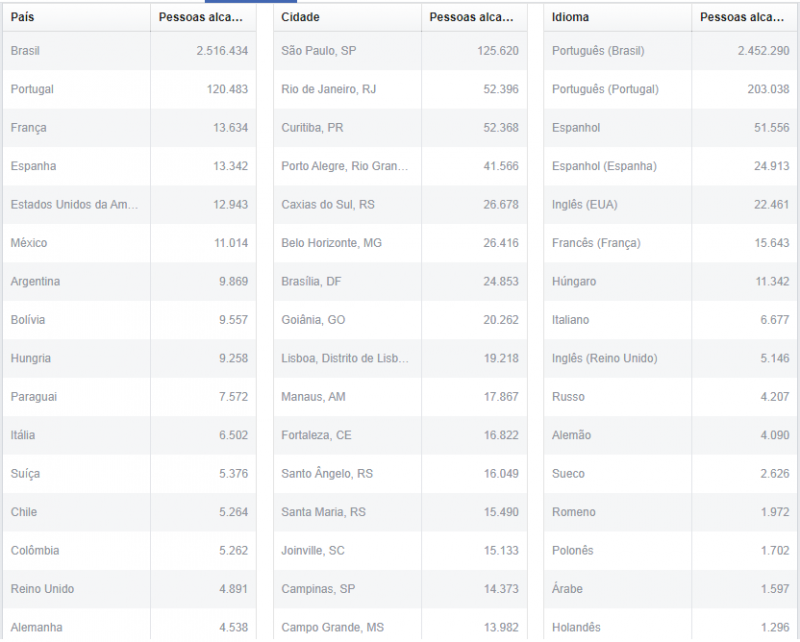Select the Estados Unidos da Am… row
The height and width of the screenshot is (642, 800).
(x=74, y=205)
